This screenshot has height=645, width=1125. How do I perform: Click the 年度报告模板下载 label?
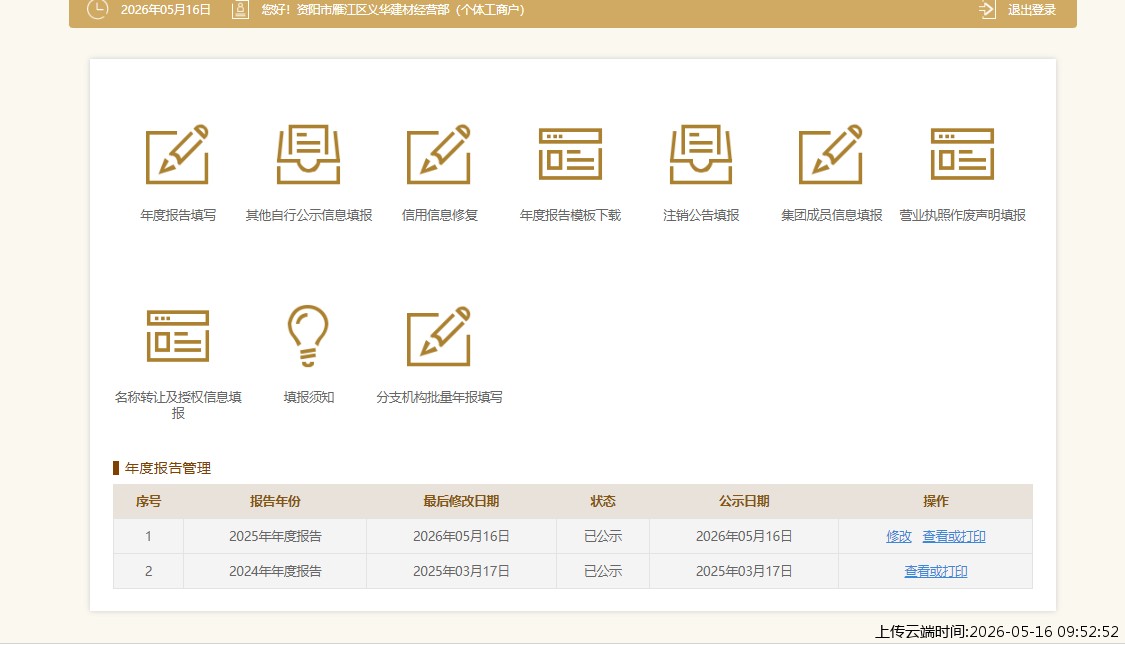coord(570,215)
